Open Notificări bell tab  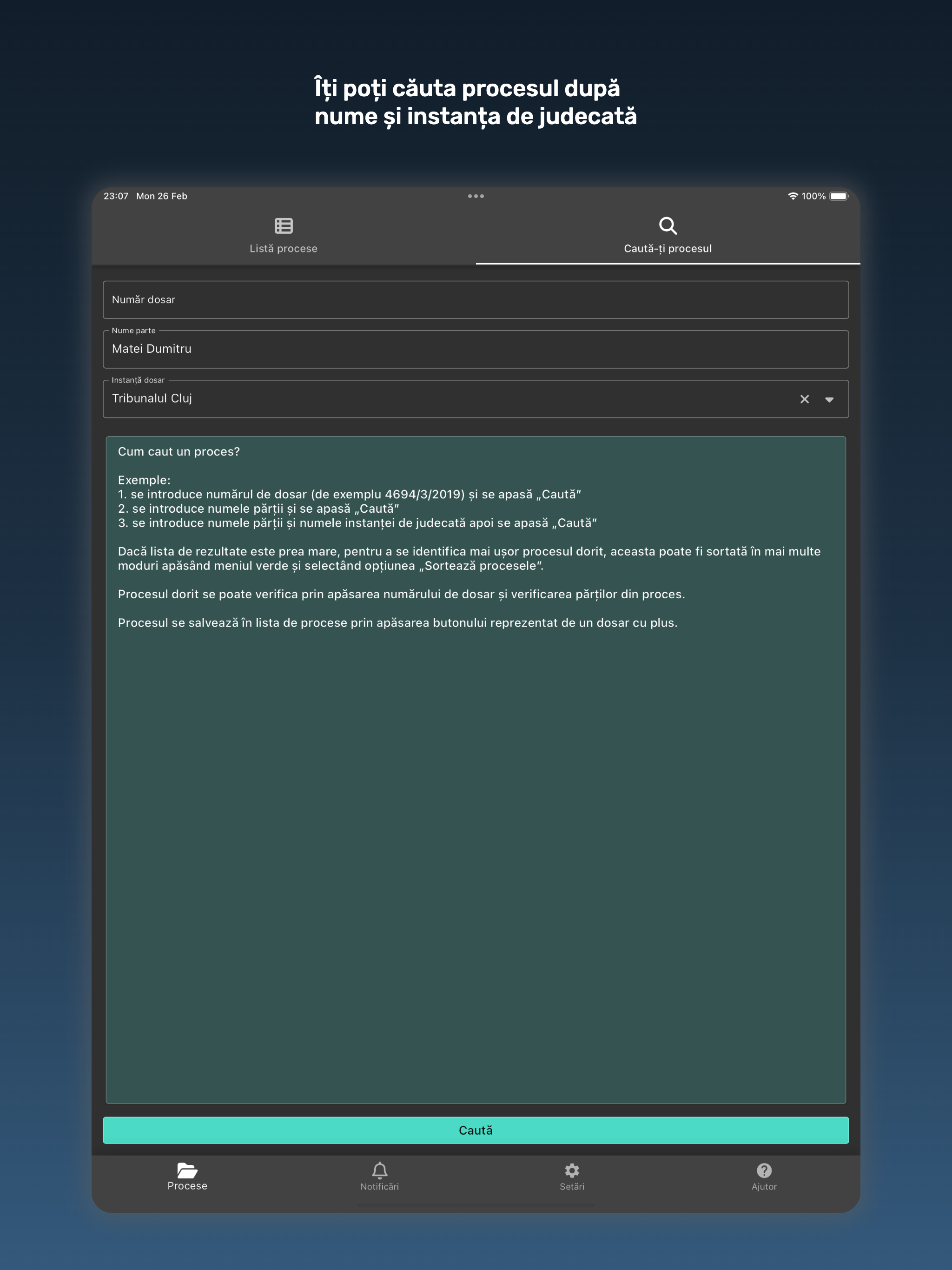coord(379,1177)
